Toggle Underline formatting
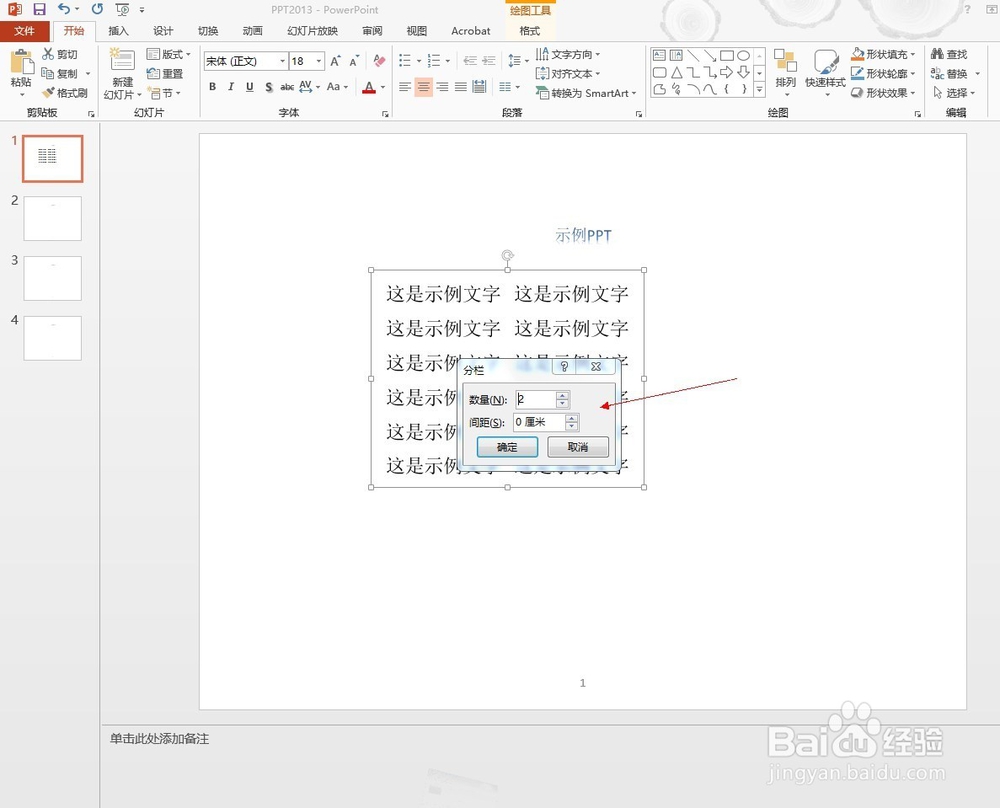Viewport: 1000px width, 808px height. coord(249,87)
